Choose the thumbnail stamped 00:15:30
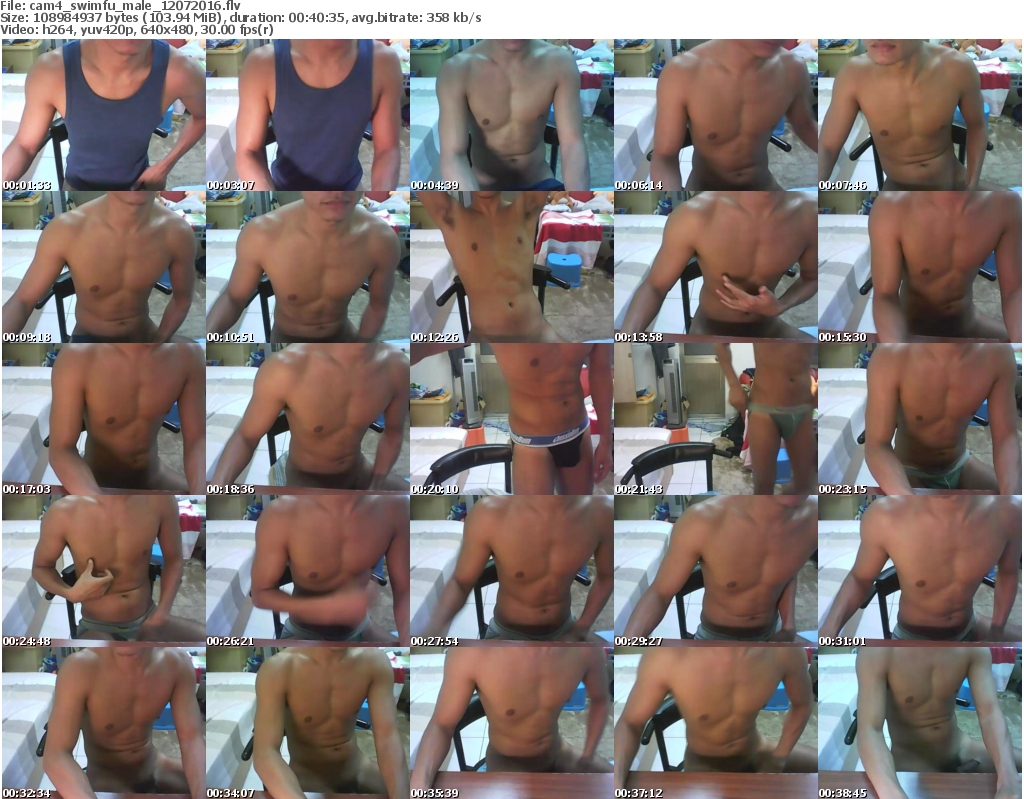The image size is (1024, 799). tap(920, 267)
